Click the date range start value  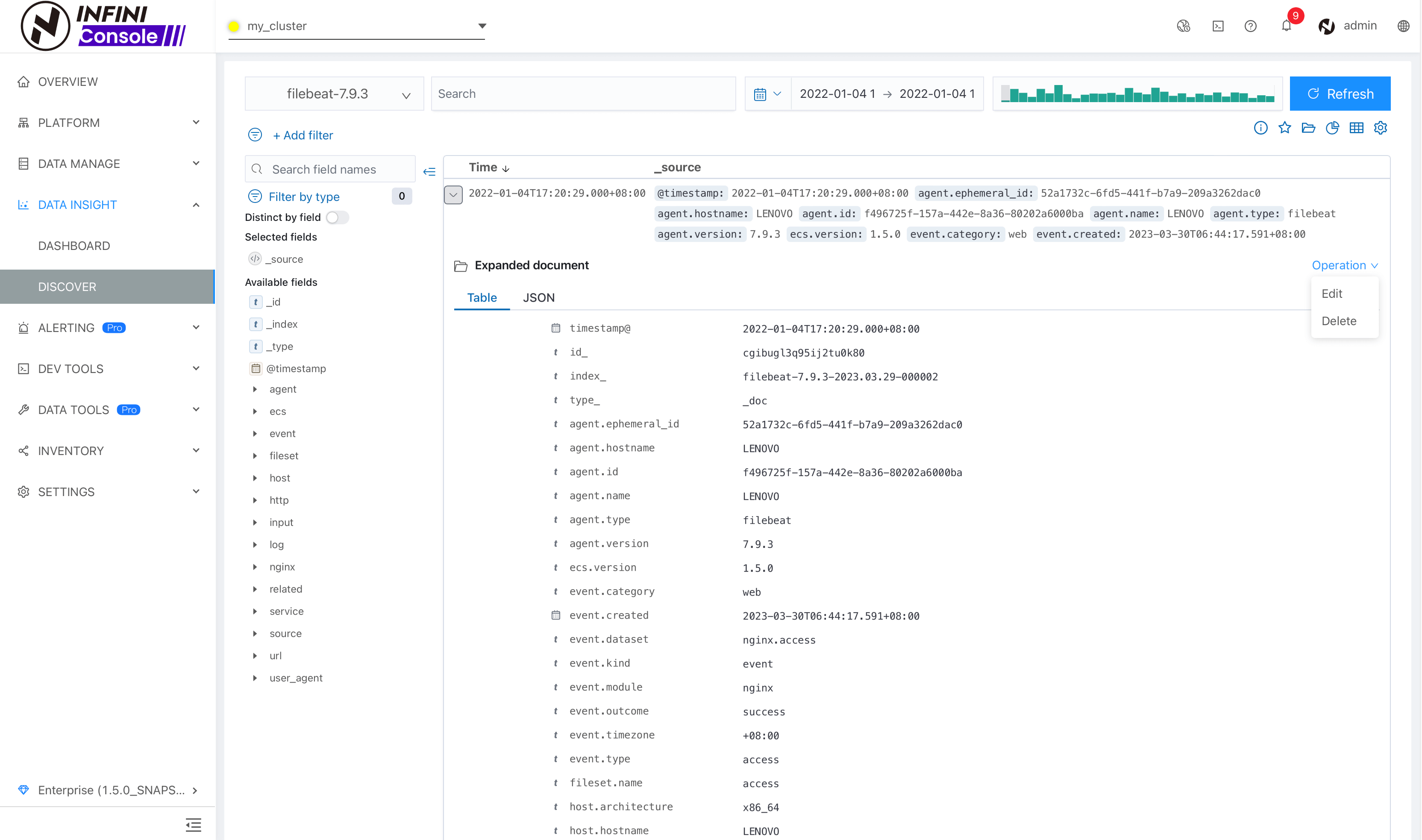(837, 94)
